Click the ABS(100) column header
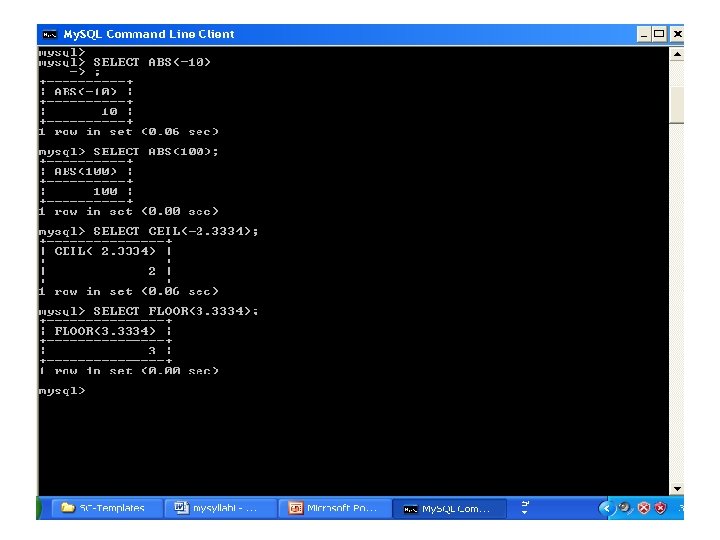This screenshot has height=540, width=720. [x=86, y=171]
